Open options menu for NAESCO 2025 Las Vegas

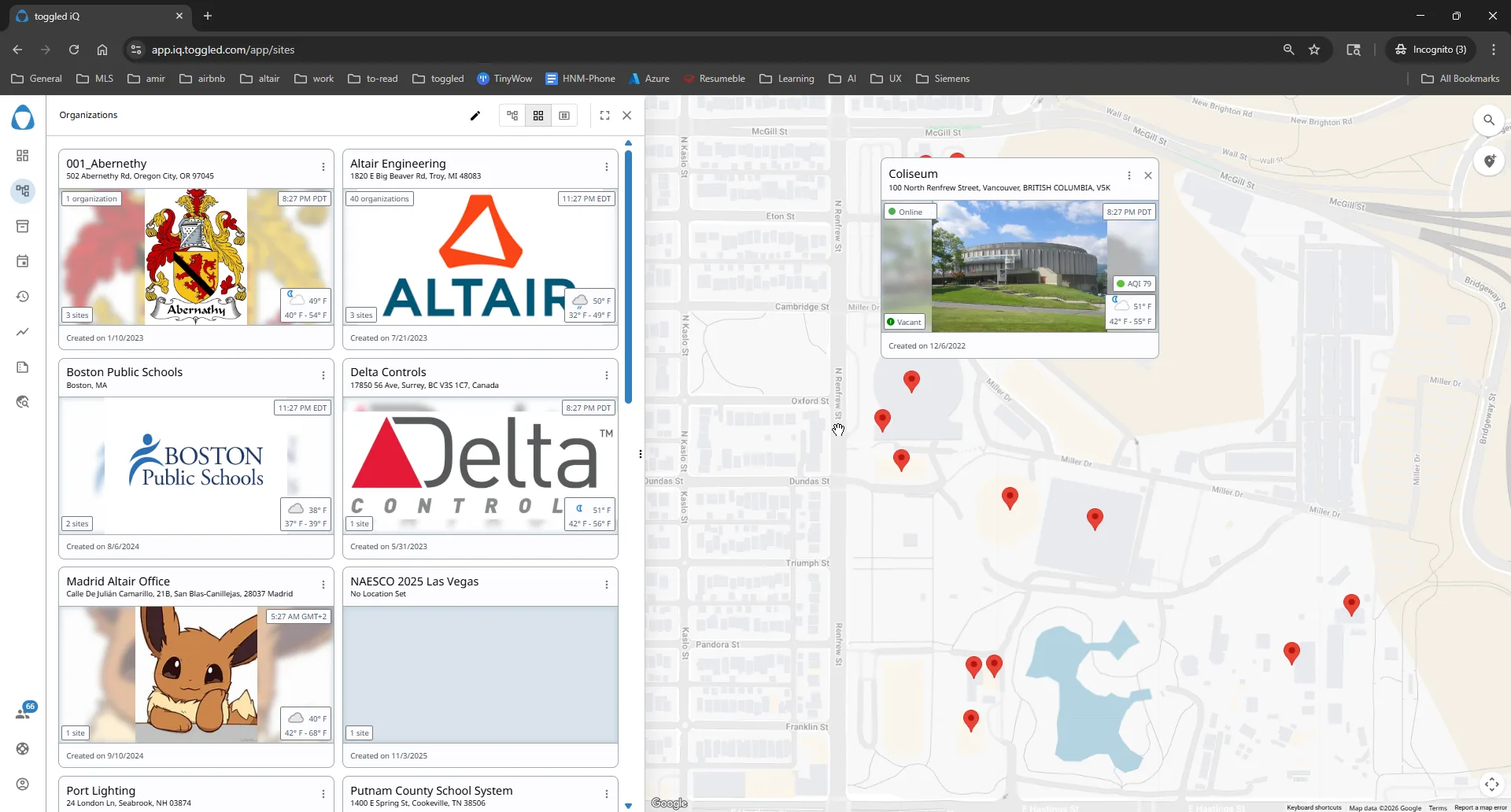pos(607,585)
